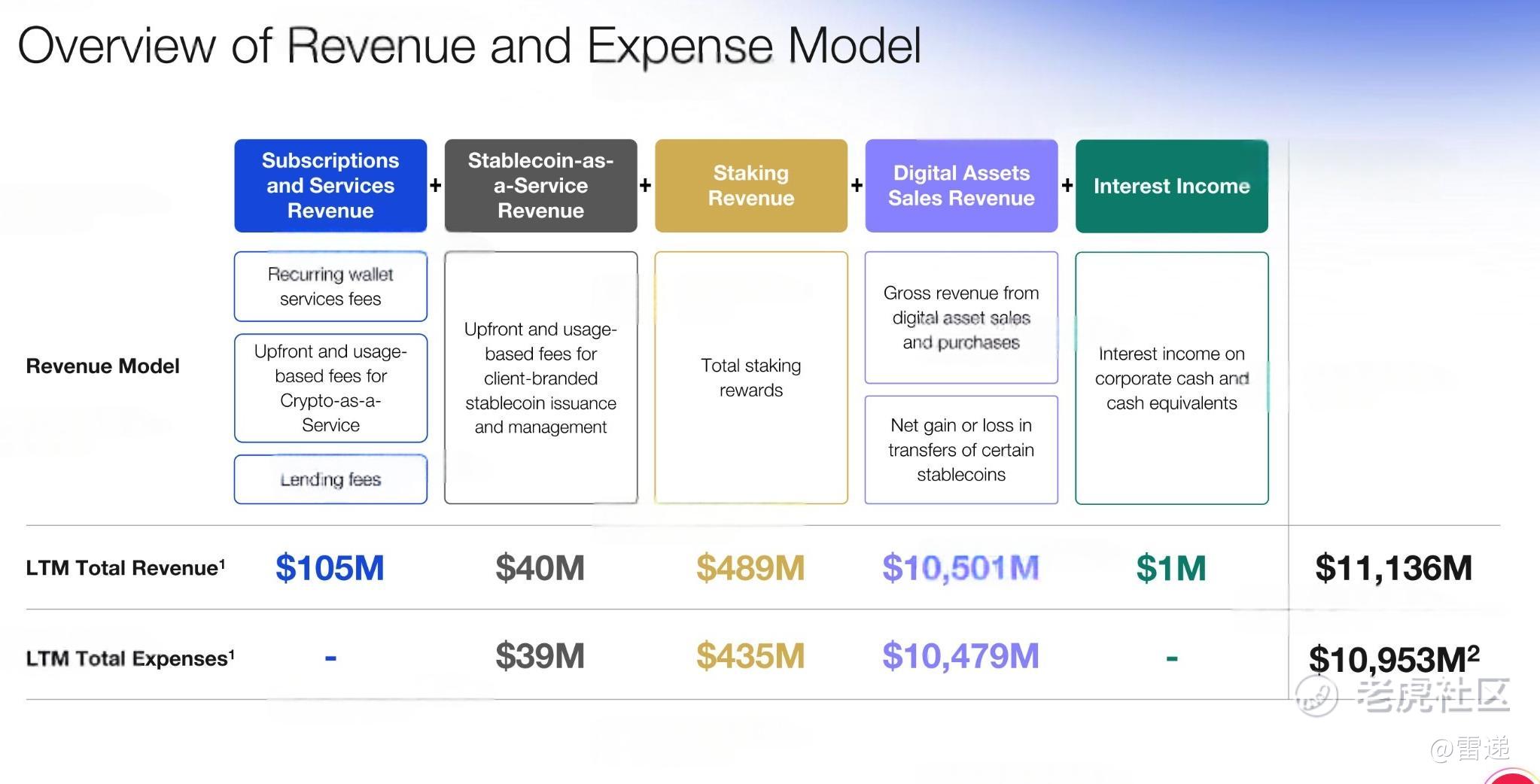Click the Recurring wallet services fees box
Screen dimensions: 1540x784
point(330,287)
